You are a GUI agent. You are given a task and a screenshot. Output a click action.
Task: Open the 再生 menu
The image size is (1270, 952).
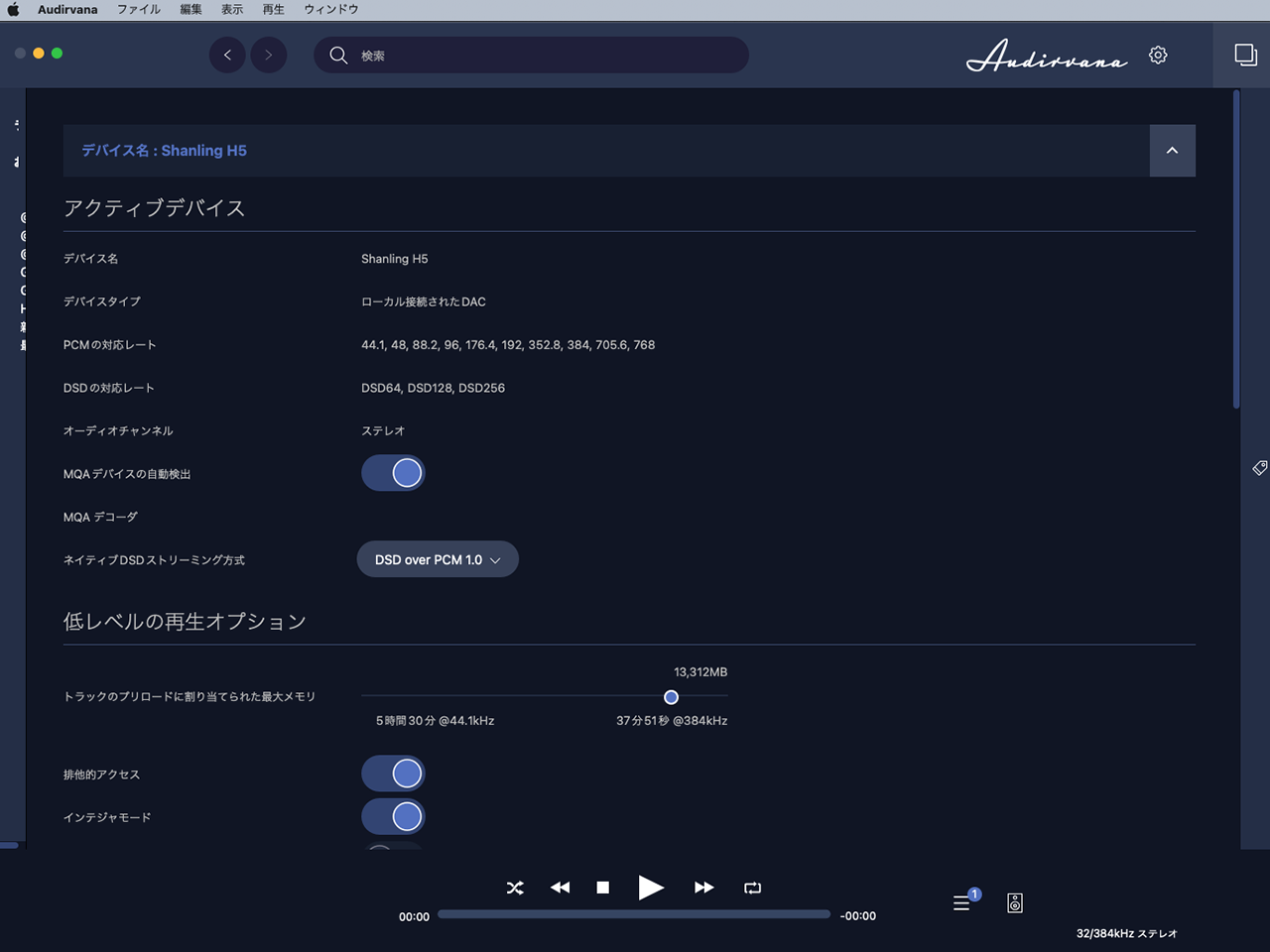[x=274, y=10]
